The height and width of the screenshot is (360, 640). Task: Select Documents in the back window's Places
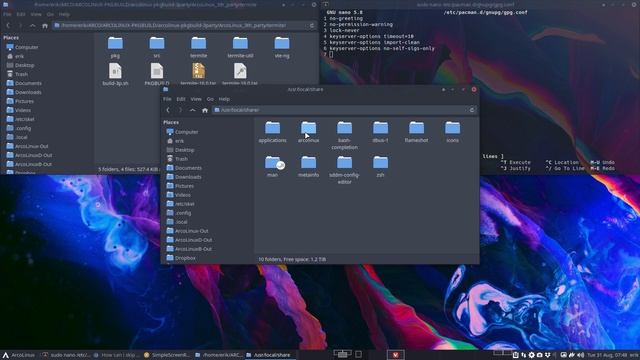click(24, 83)
